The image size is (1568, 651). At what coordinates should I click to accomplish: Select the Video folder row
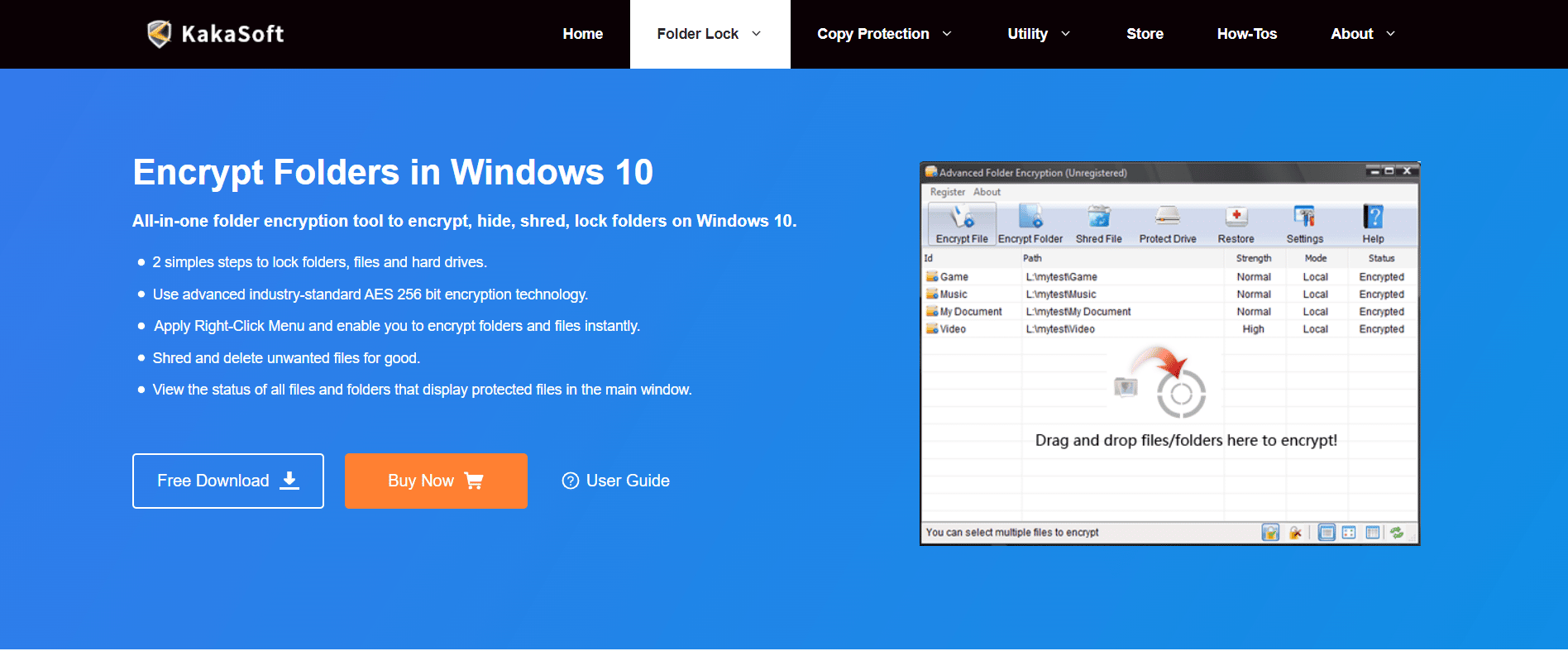pos(1169,329)
